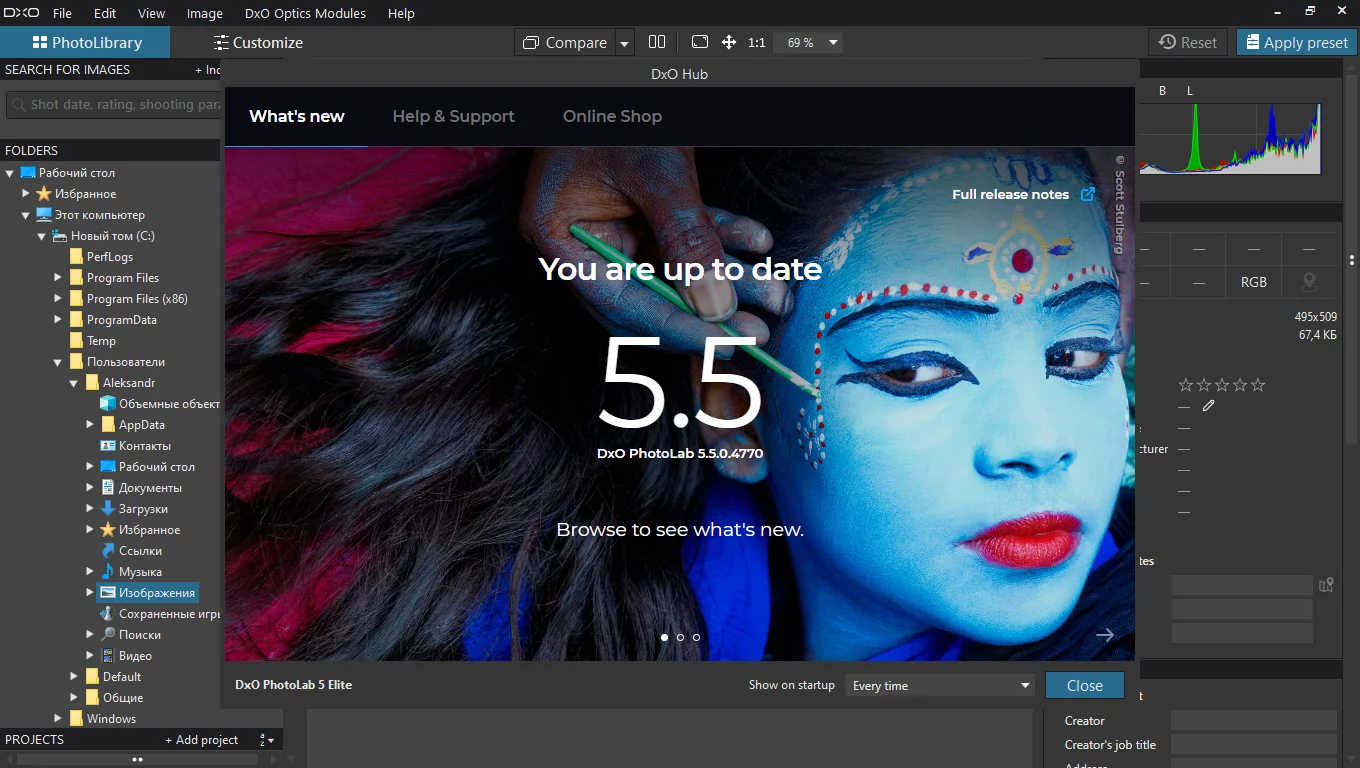Click the fit-to-screen zoom icon
The height and width of the screenshot is (768, 1360).
coord(700,42)
